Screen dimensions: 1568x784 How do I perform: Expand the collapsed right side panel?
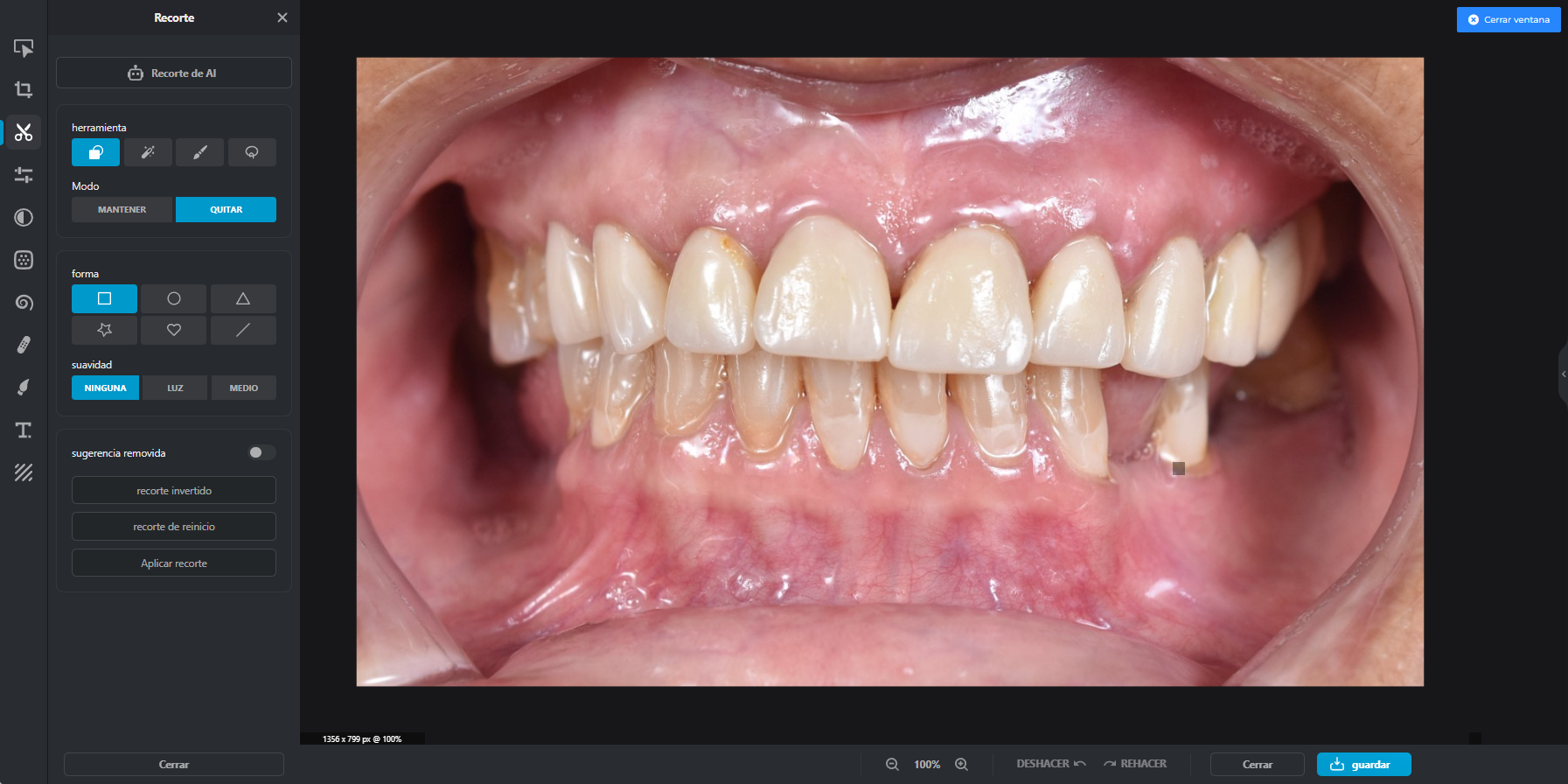click(x=1563, y=374)
